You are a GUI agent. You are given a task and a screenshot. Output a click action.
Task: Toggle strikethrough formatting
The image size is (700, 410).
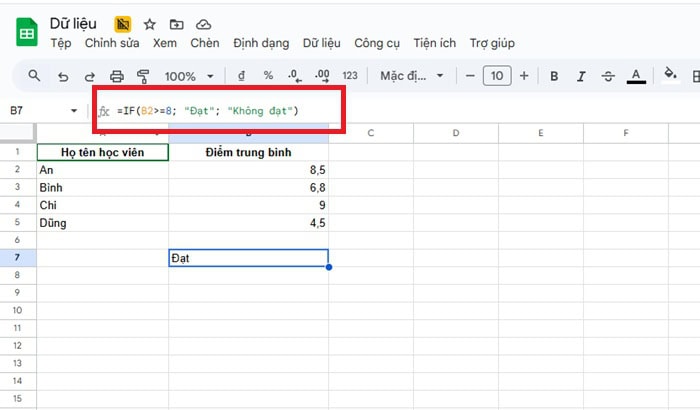(608, 76)
